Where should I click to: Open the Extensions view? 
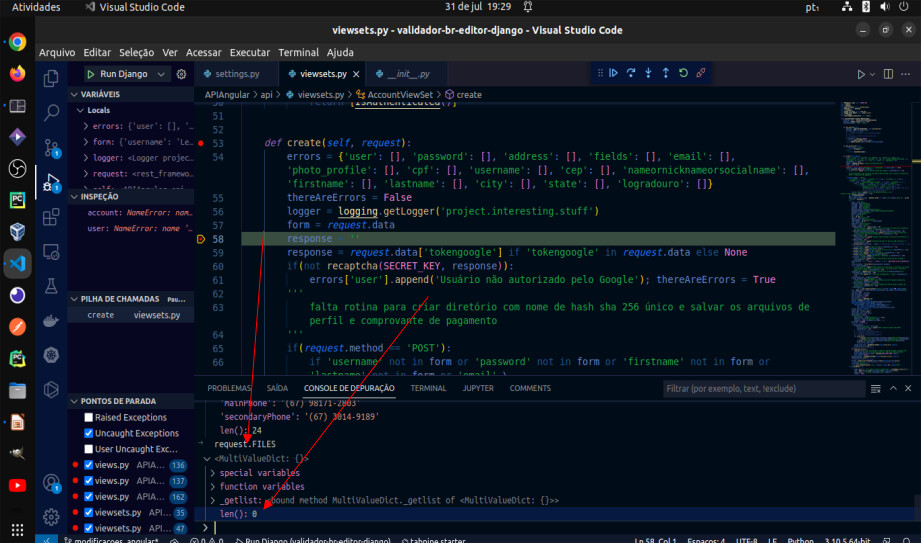coord(51,217)
